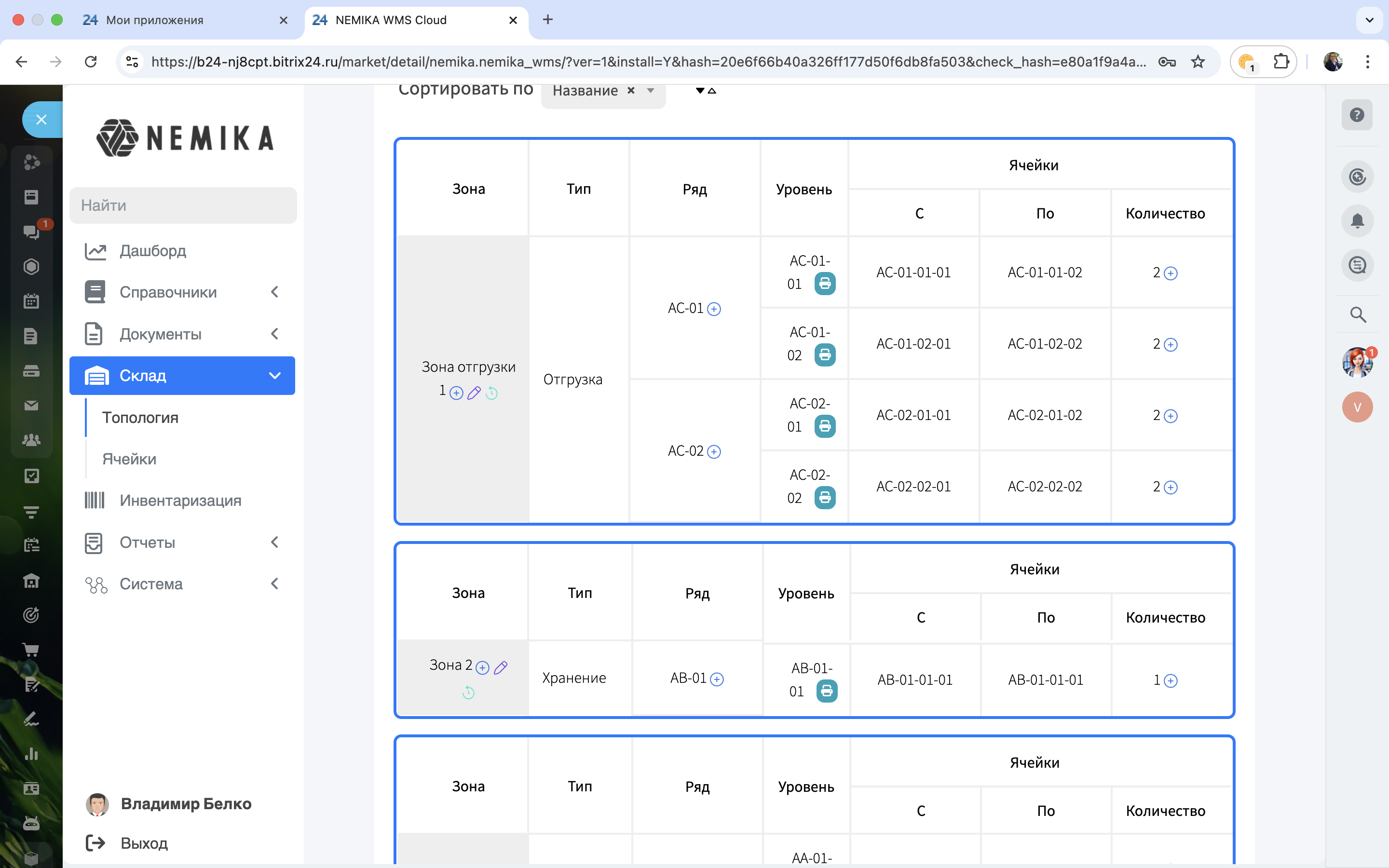The image size is (1389, 868).
Task: Add cell plus icon in AB-01-01 quantity
Action: coord(1171,681)
